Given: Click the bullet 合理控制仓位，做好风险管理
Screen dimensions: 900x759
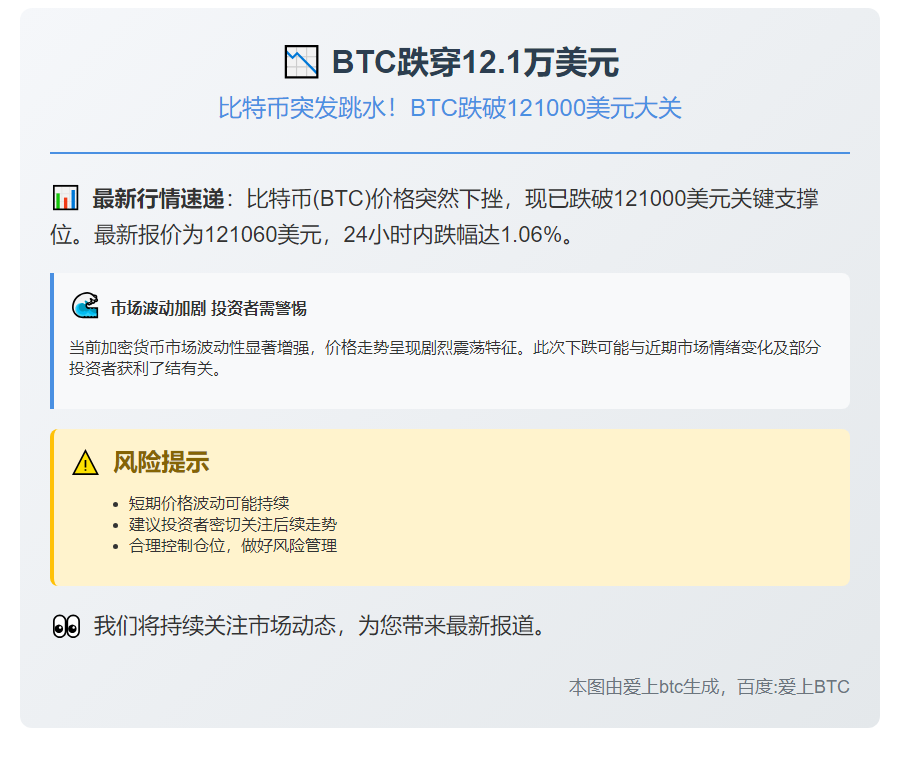Looking at the screenshot, I should point(233,545).
